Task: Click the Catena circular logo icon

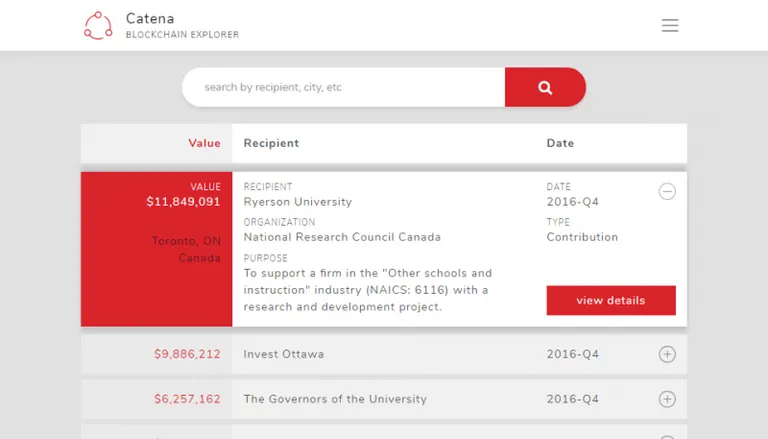Action: coord(98,25)
